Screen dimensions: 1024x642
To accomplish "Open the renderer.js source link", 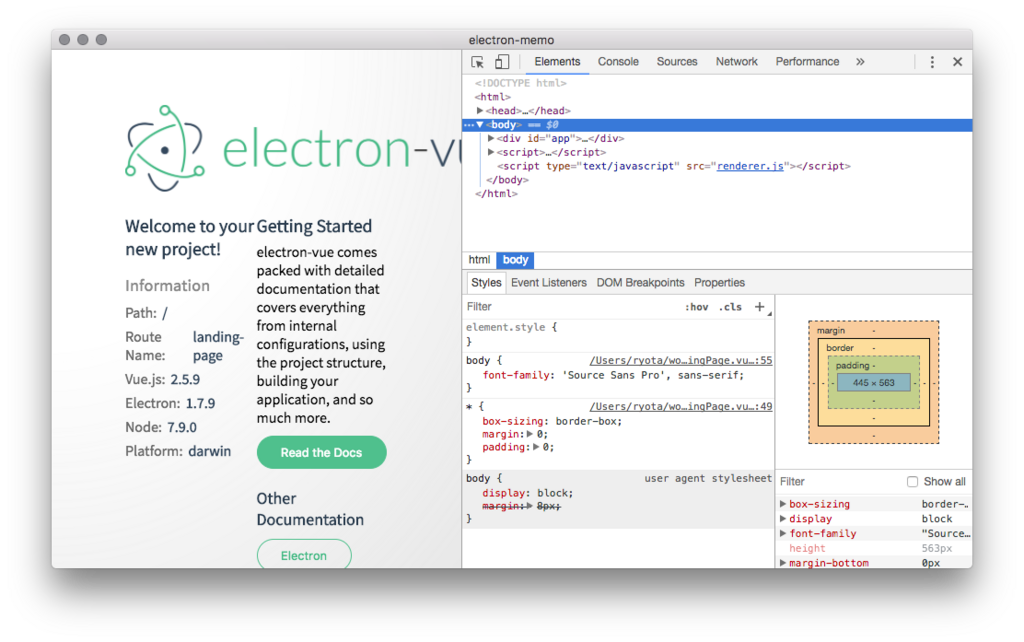I will click(750, 167).
